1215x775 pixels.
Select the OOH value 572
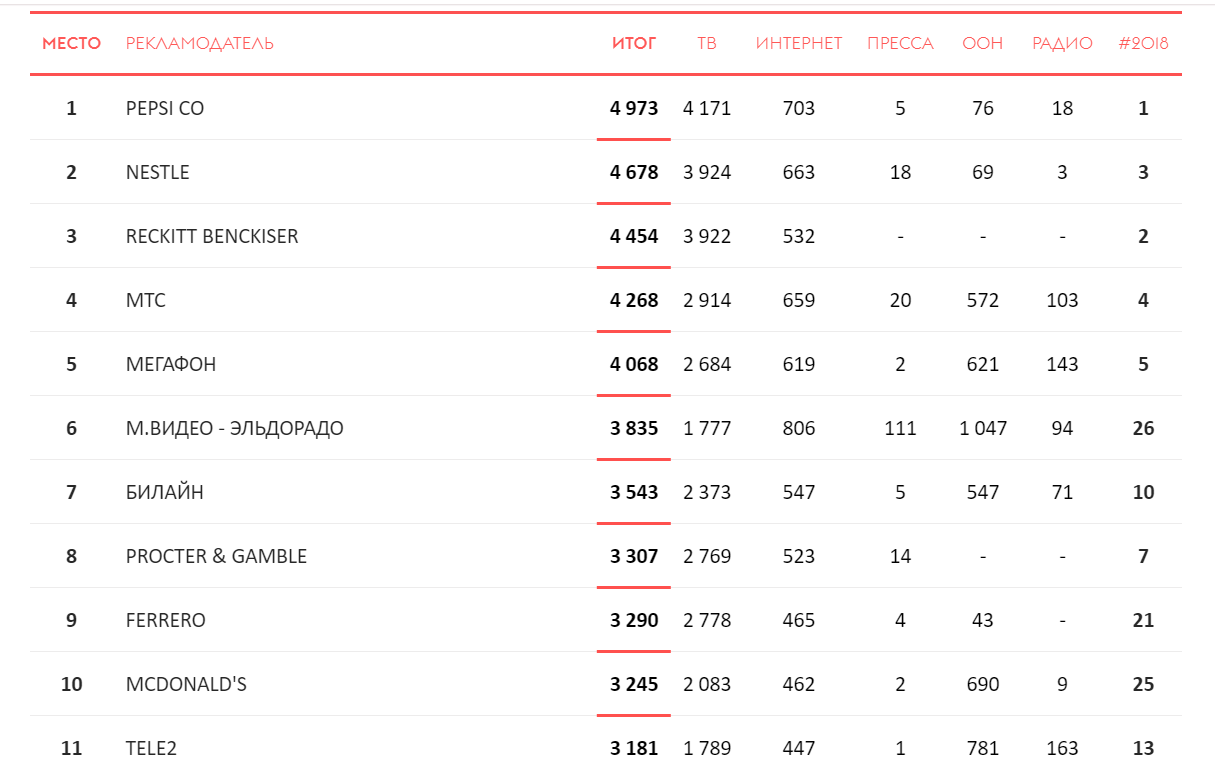pyautogui.click(x=983, y=300)
